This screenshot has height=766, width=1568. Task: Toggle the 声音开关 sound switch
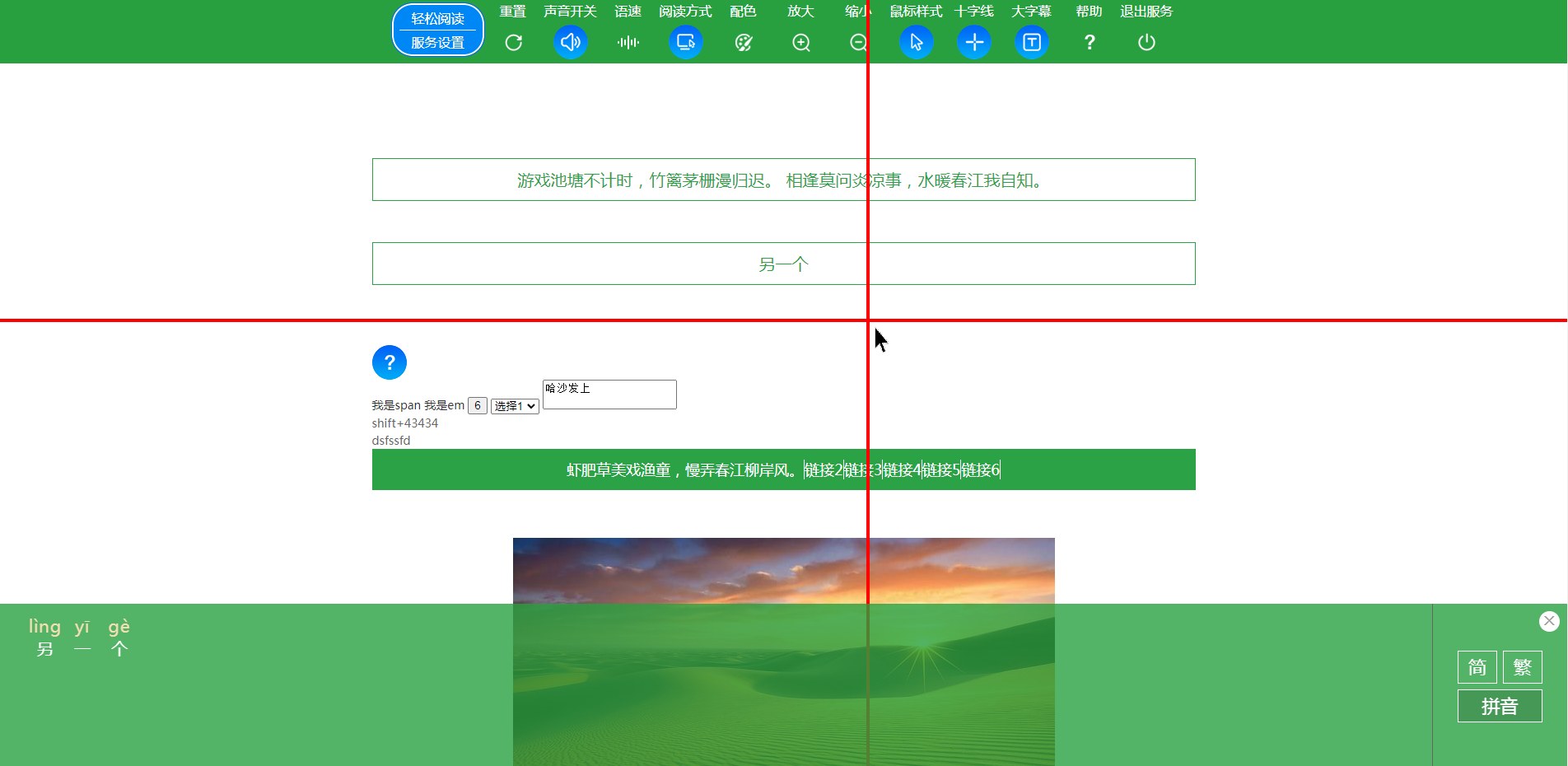click(571, 42)
